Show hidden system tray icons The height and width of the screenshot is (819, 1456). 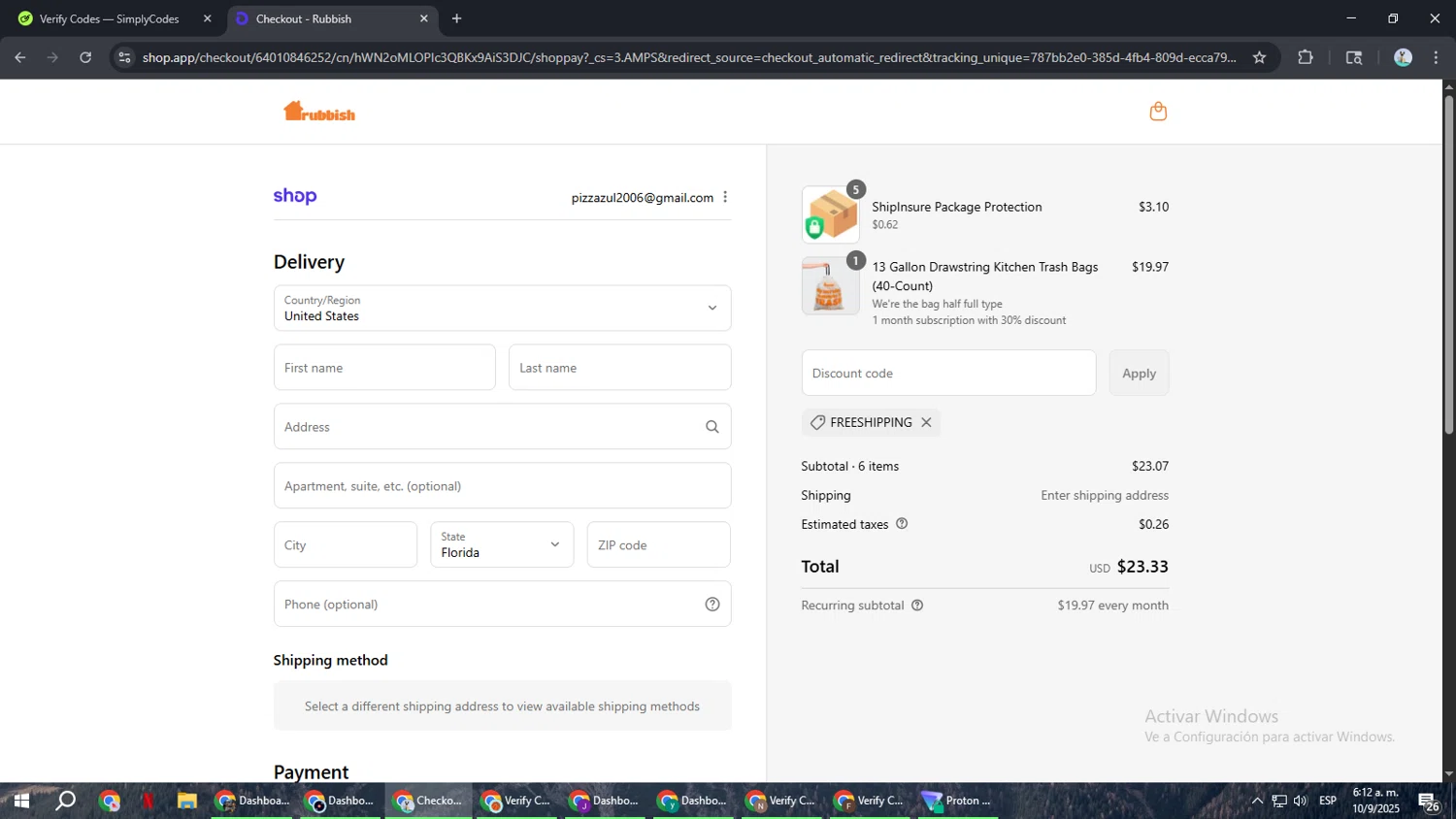pos(1257,801)
